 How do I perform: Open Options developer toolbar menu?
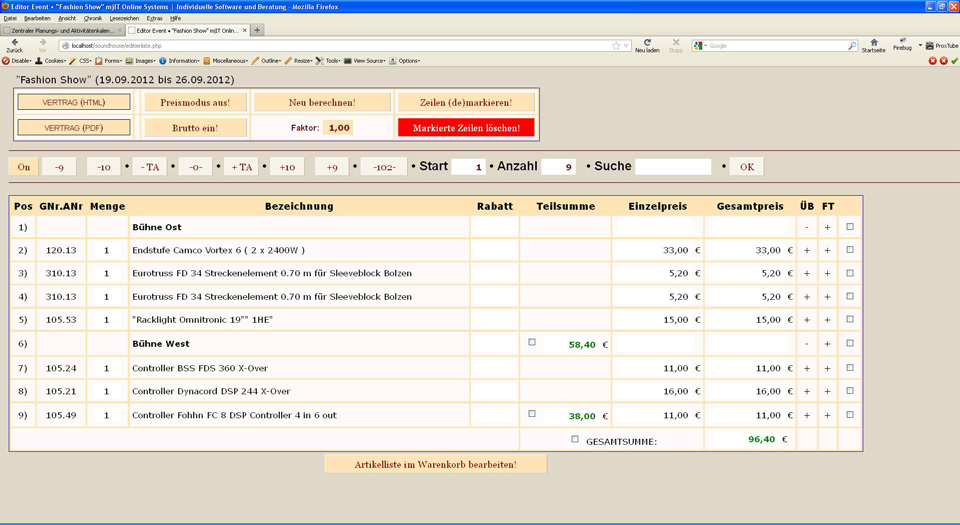[x=405, y=61]
